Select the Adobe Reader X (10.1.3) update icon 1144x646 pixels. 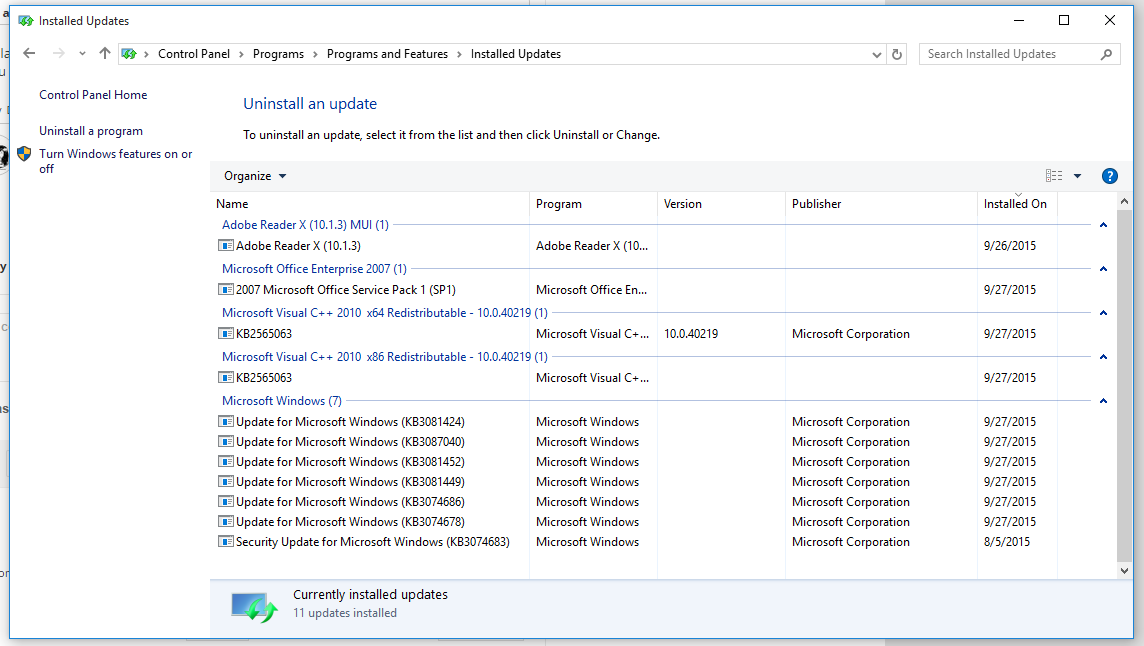(x=225, y=246)
